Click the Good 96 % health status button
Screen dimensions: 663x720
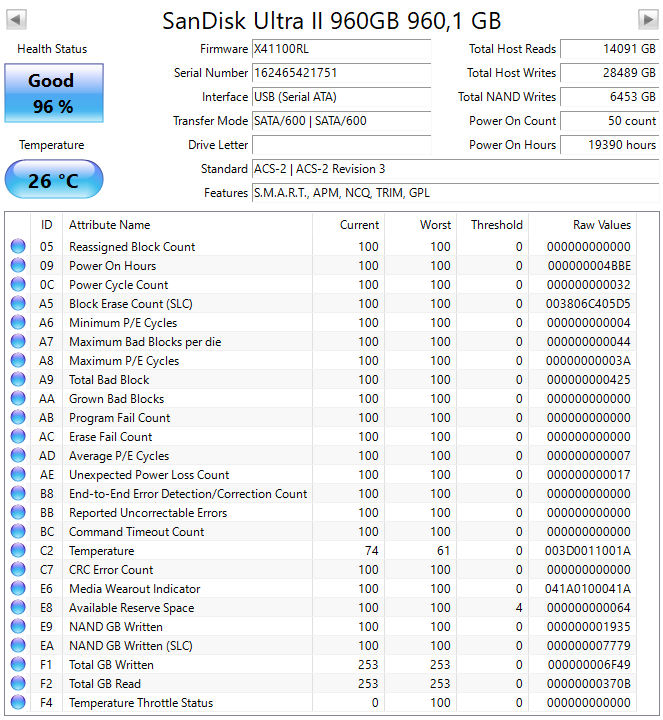coord(54,93)
